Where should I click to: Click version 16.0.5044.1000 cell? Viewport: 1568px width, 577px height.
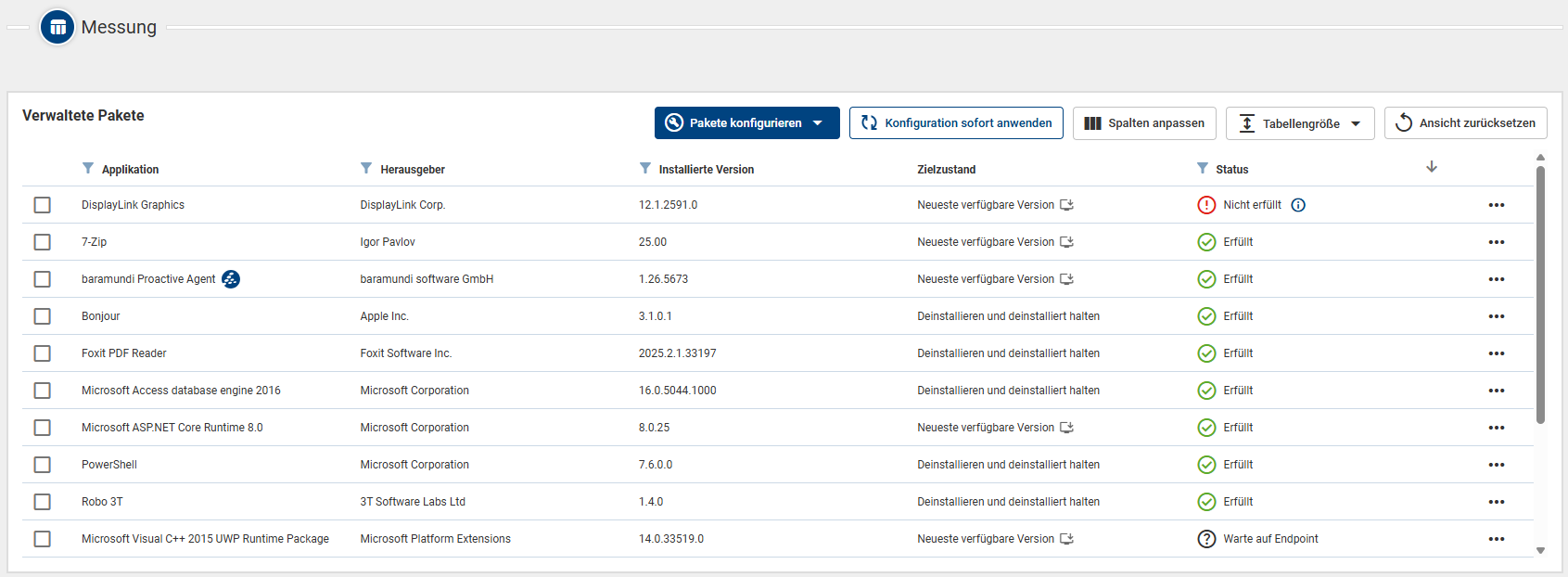coord(677,391)
